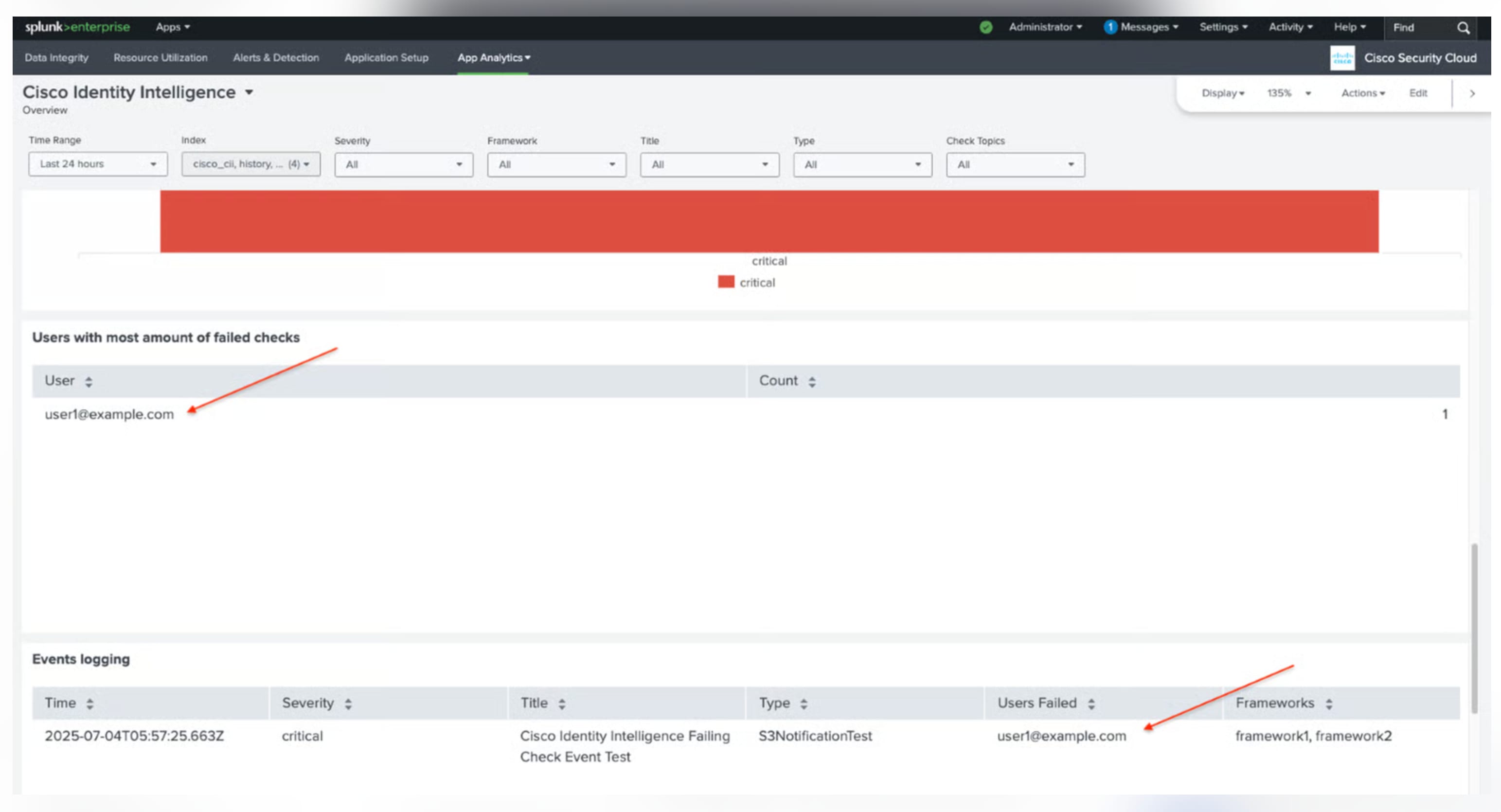Viewport: 1501px width, 812px height.
Task: Expand the Cisco Identity Intelligence title menu
Action: (249, 92)
